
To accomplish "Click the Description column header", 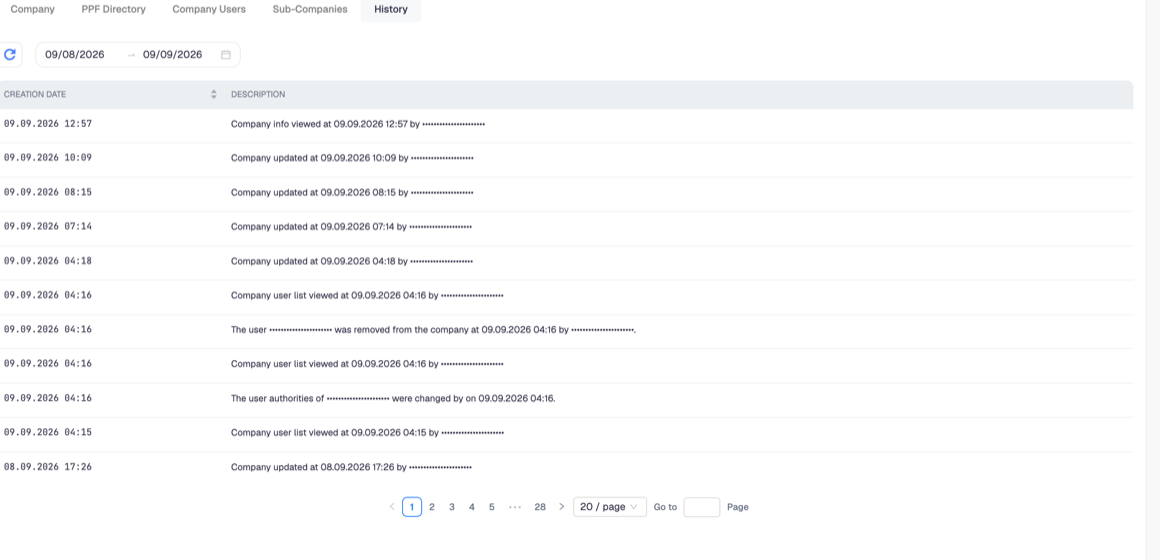I will (x=258, y=95).
